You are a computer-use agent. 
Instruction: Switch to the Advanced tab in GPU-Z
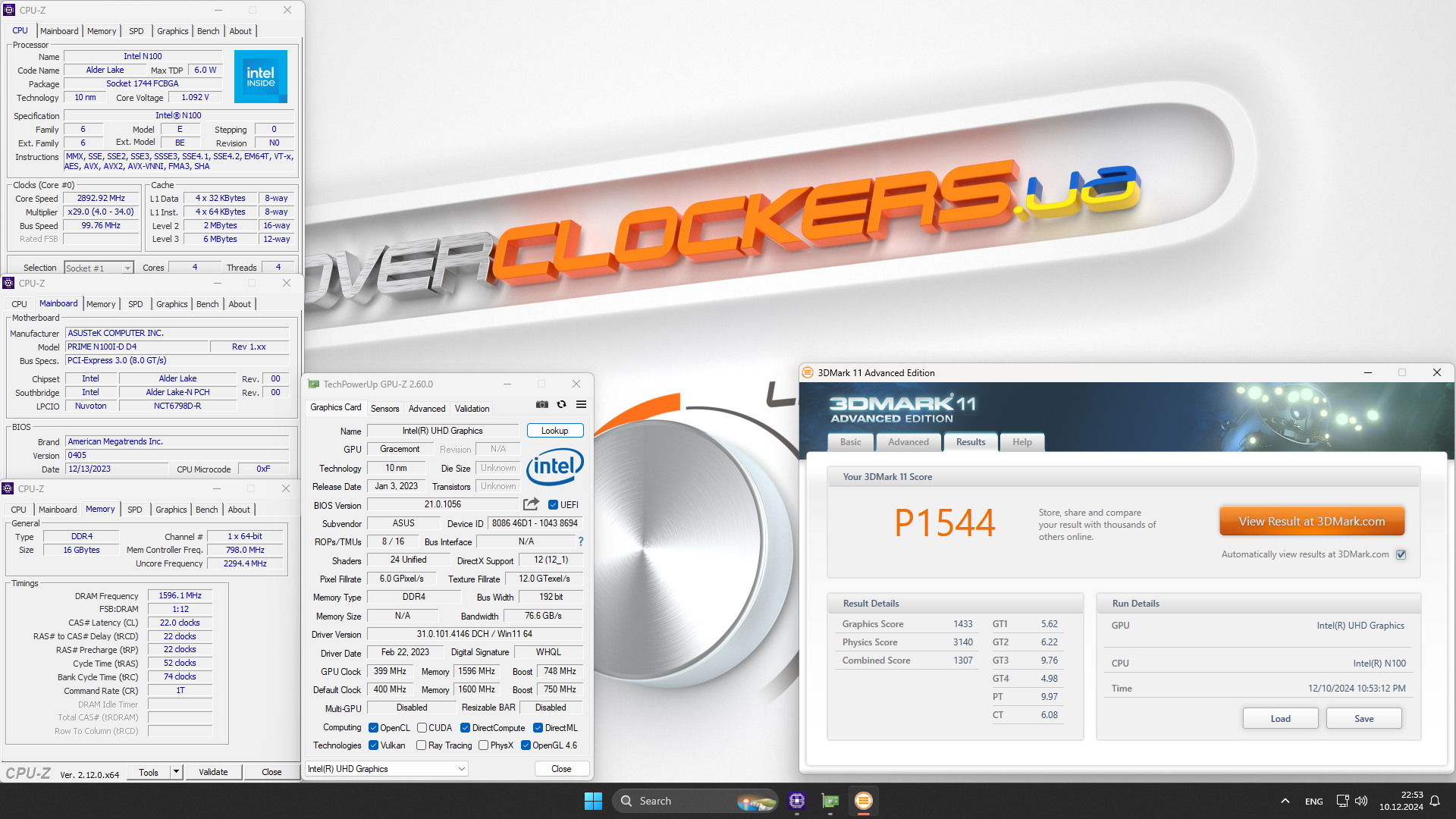[427, 409]
